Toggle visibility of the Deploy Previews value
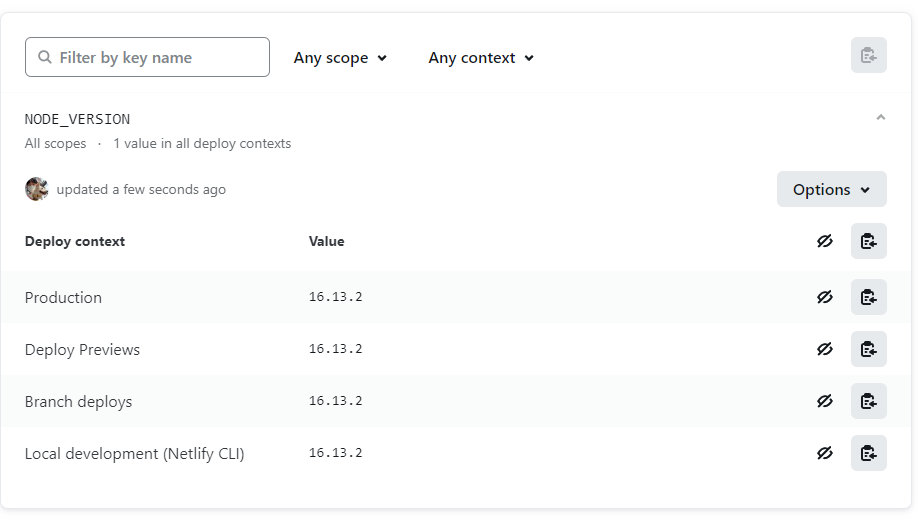The width and height of the screenshot is (918, 522). pos(824,349)
